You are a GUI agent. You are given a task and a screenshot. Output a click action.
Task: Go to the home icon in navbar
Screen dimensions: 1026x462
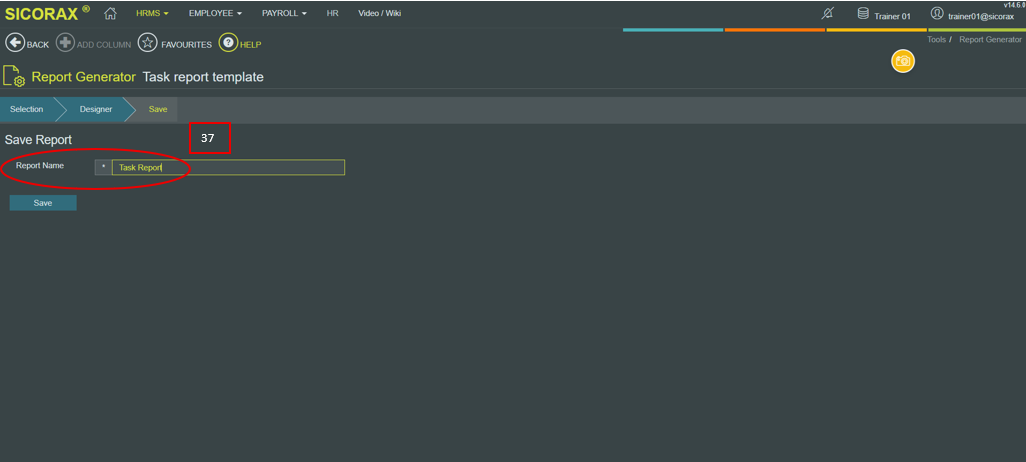[x=110, y=13]
